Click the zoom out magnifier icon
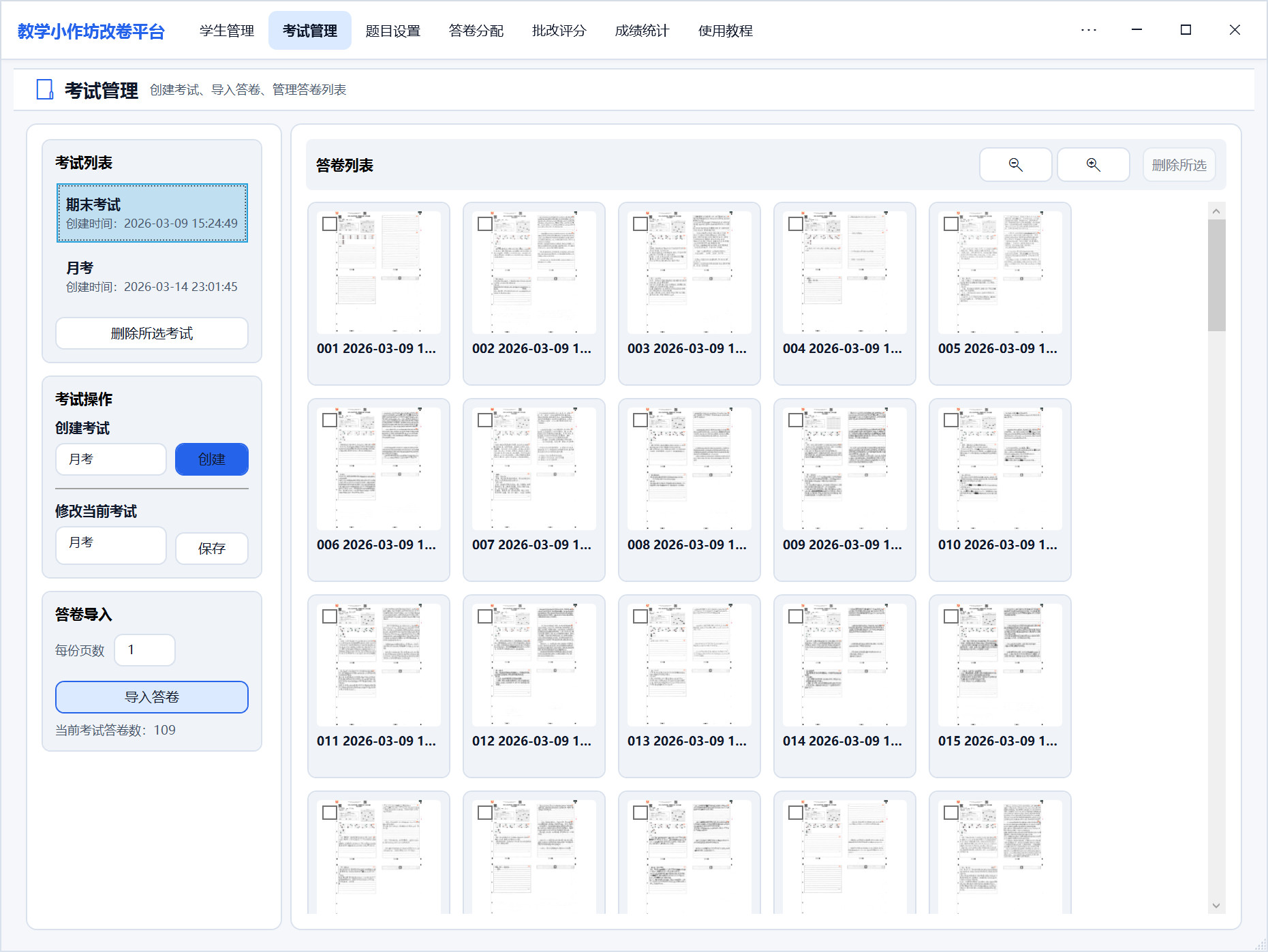 [x=1015, y=165]
